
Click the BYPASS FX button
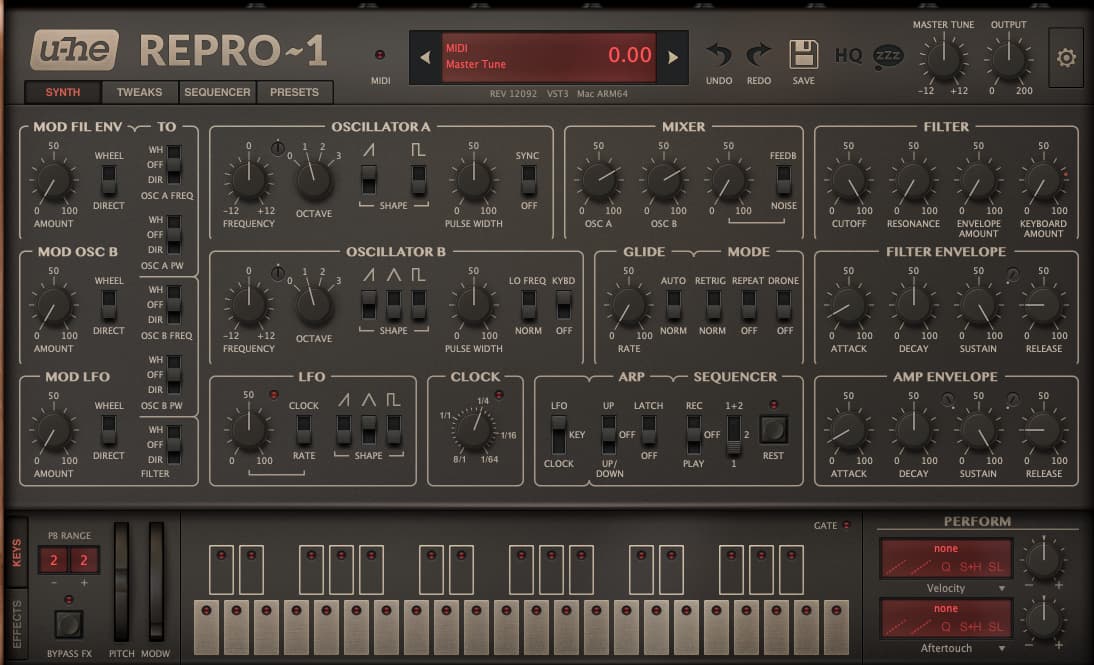[68, 625]
